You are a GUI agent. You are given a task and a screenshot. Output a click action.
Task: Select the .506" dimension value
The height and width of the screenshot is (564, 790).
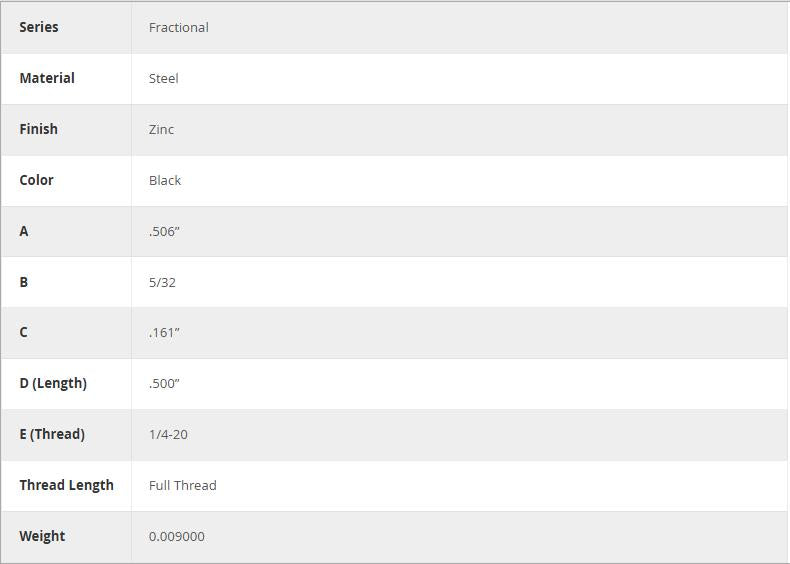(164, 231)
